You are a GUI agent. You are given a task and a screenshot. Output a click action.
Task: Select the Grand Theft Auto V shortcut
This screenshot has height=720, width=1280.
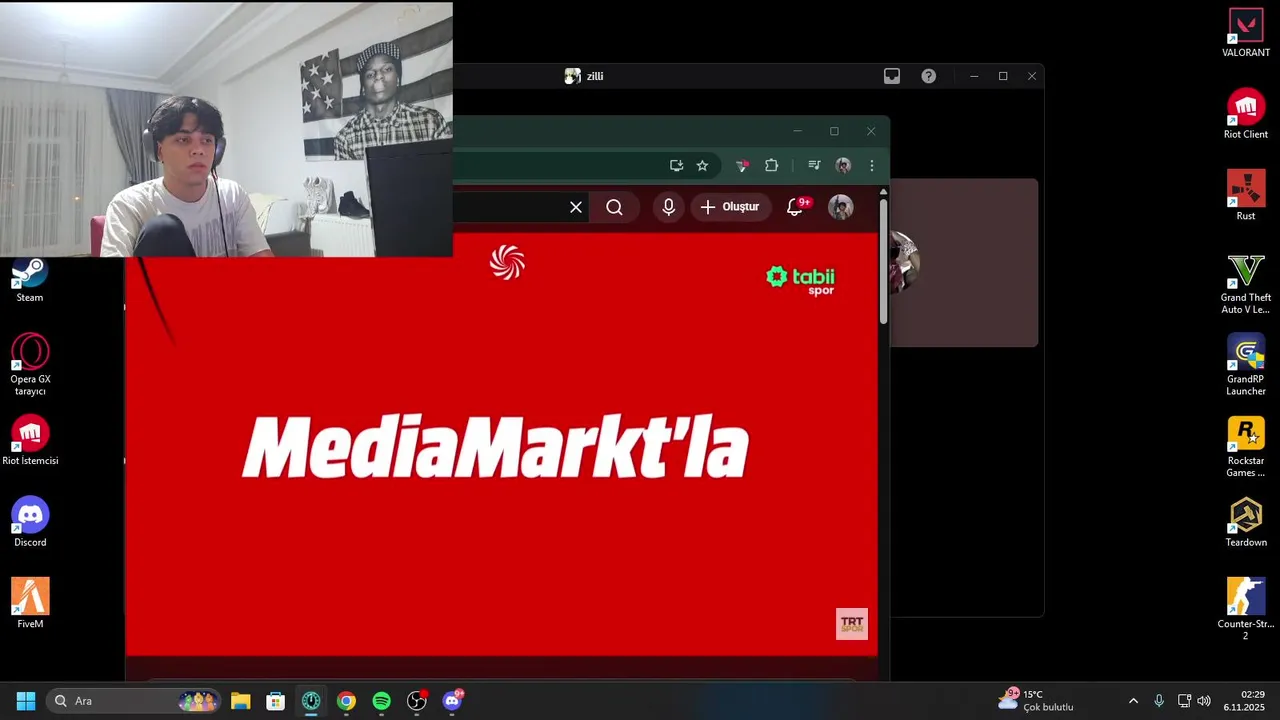(1245, 284)
